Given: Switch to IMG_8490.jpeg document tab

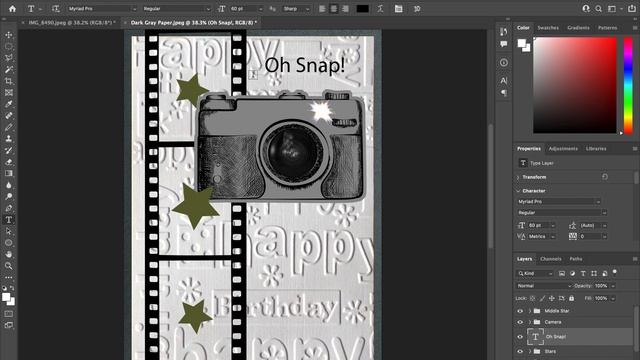Looking at the screenshot, I should [x=72, y=22].
